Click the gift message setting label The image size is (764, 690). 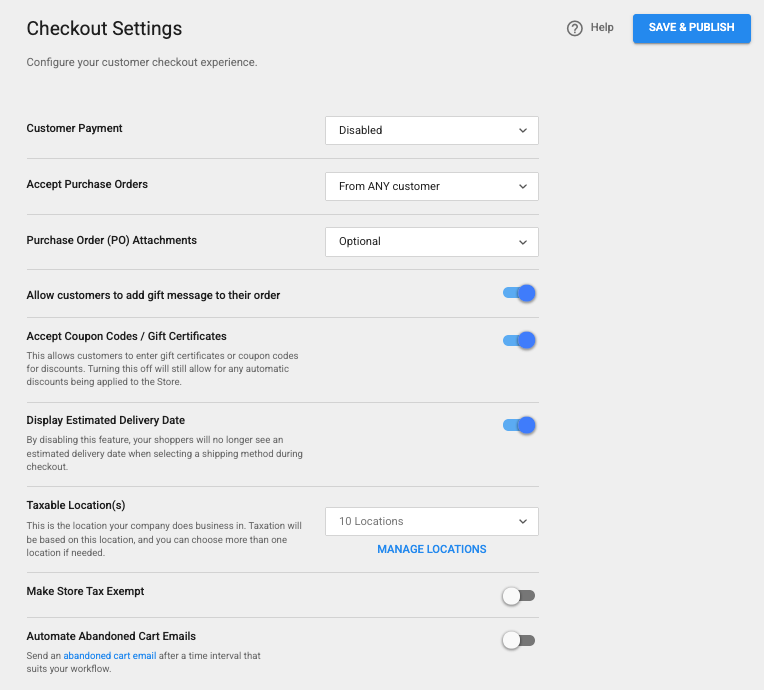(x=153, y=295)
